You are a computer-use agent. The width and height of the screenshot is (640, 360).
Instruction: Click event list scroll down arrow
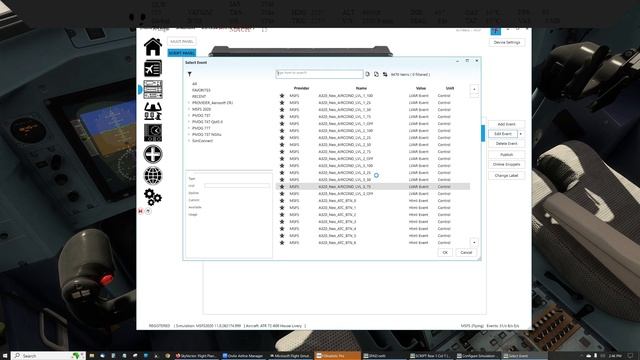tap(474, 242)
